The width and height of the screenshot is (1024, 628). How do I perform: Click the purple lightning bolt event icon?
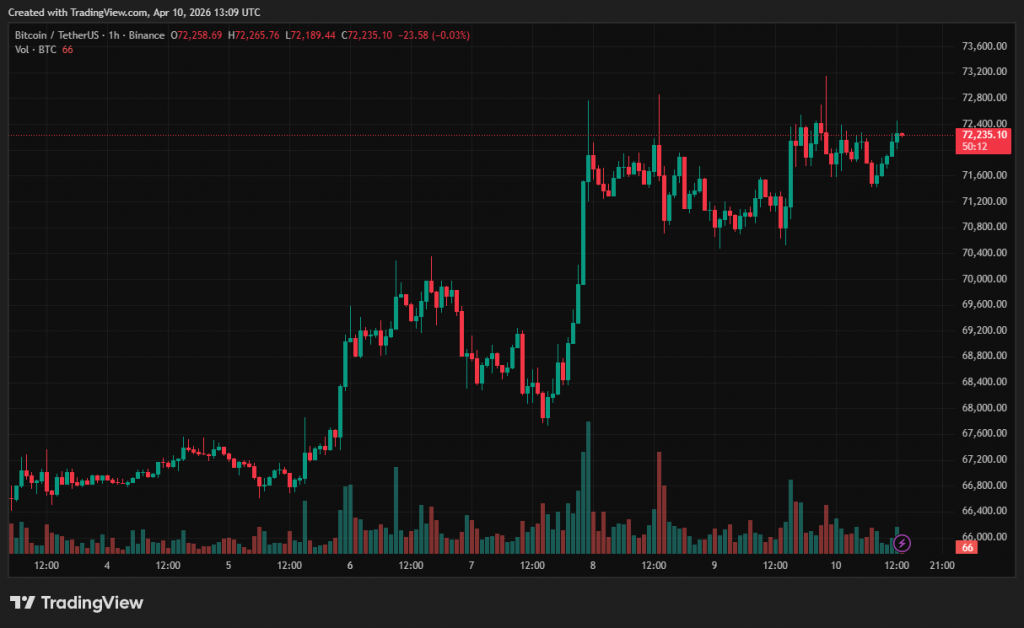(x=902, y=543)
